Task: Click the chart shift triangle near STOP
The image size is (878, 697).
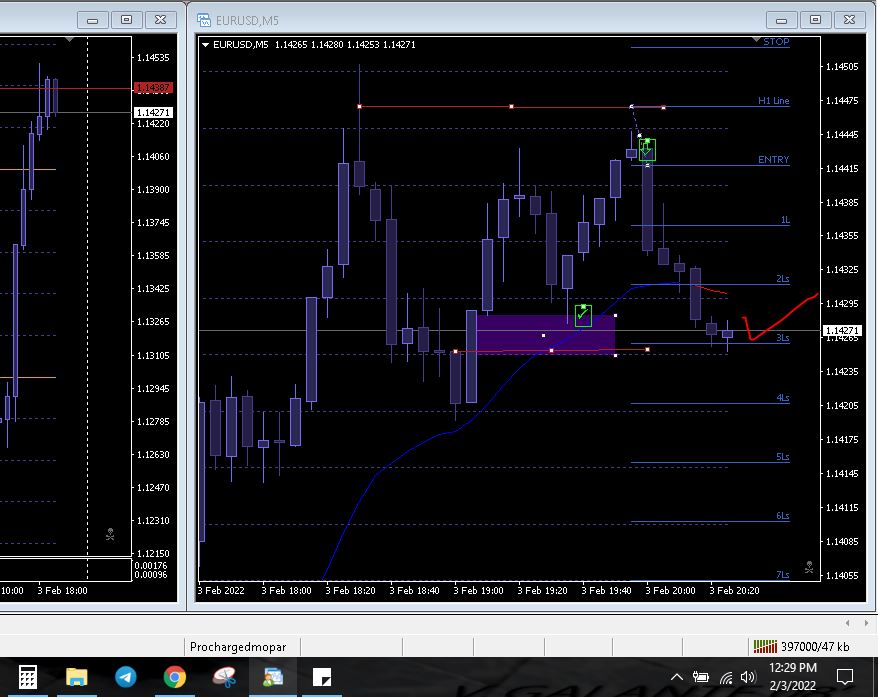Action: coord(756,40)
